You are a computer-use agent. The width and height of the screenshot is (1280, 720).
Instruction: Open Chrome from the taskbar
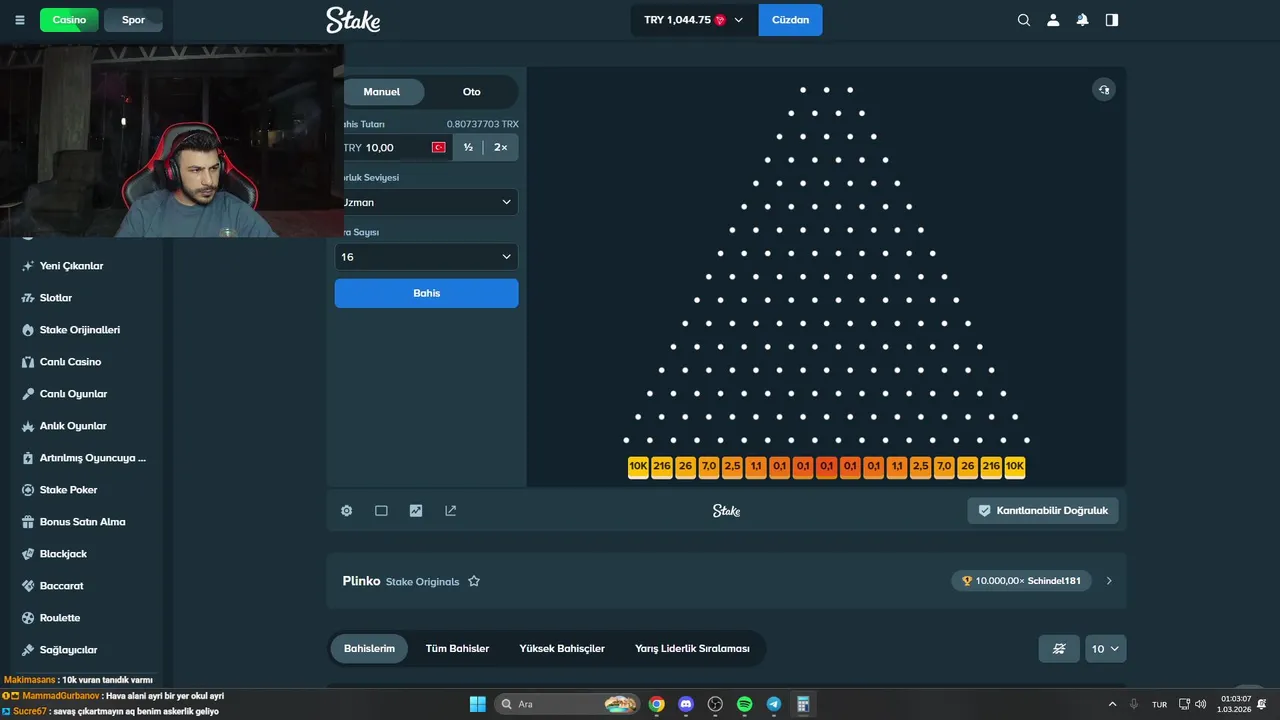pyautogui.click(x=656, y=704)
